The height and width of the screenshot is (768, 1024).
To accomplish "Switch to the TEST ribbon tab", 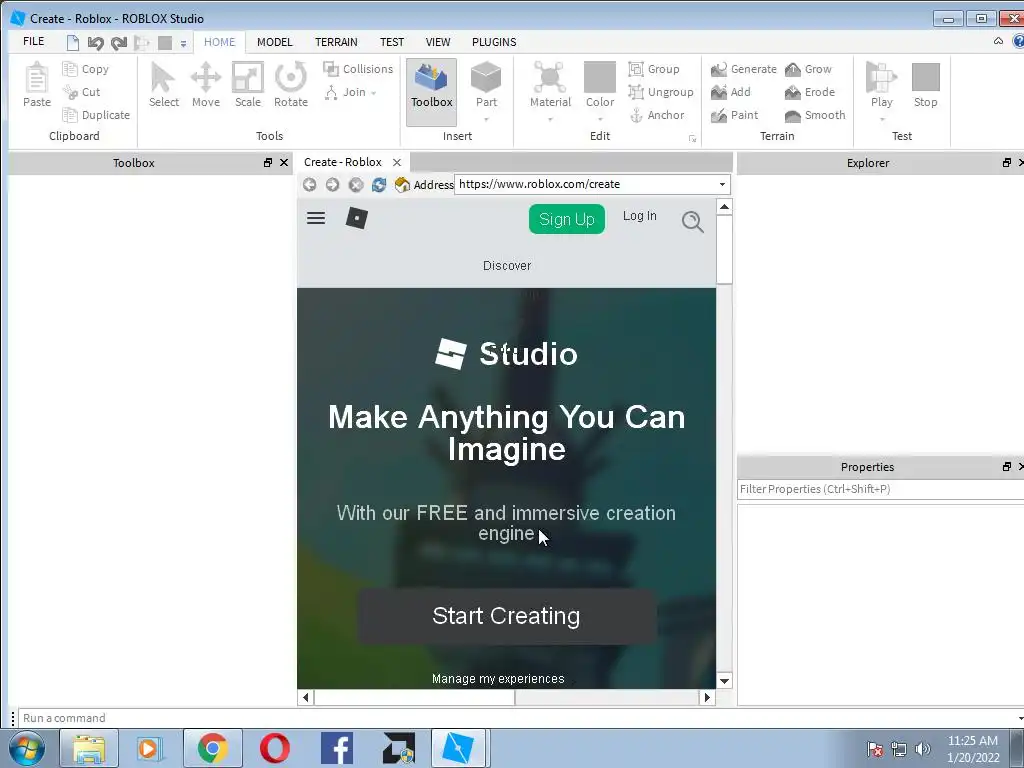I will (x=392, y=42).
